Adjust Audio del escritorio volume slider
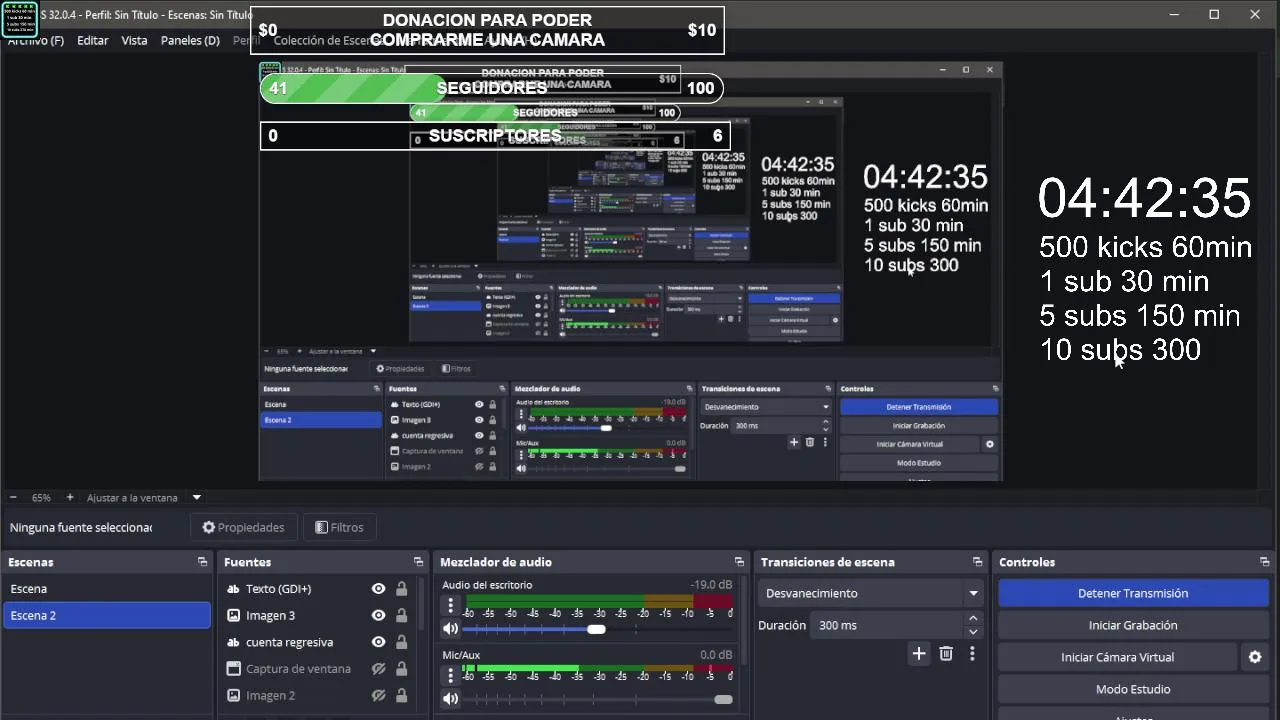This screenshot has height=720, width=1280. coord(598,629)
